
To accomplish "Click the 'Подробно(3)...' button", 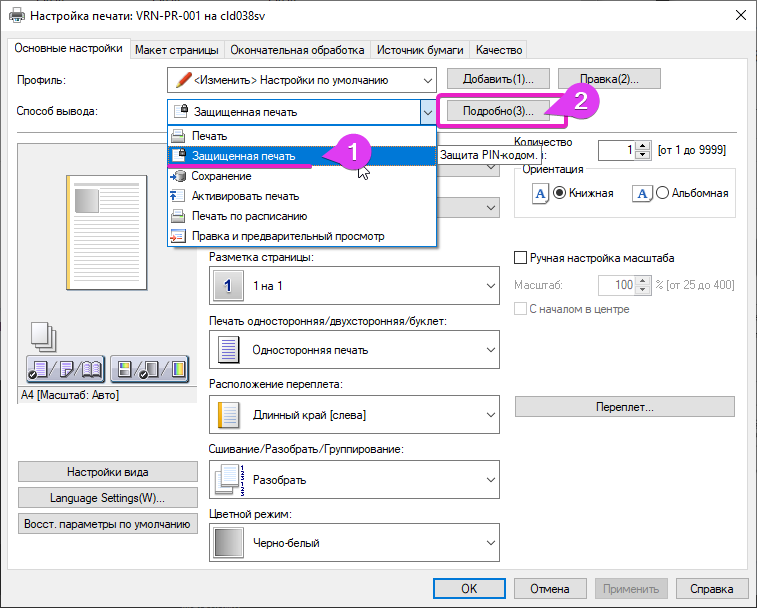I will pyautogui.click(x=499, y=111).
